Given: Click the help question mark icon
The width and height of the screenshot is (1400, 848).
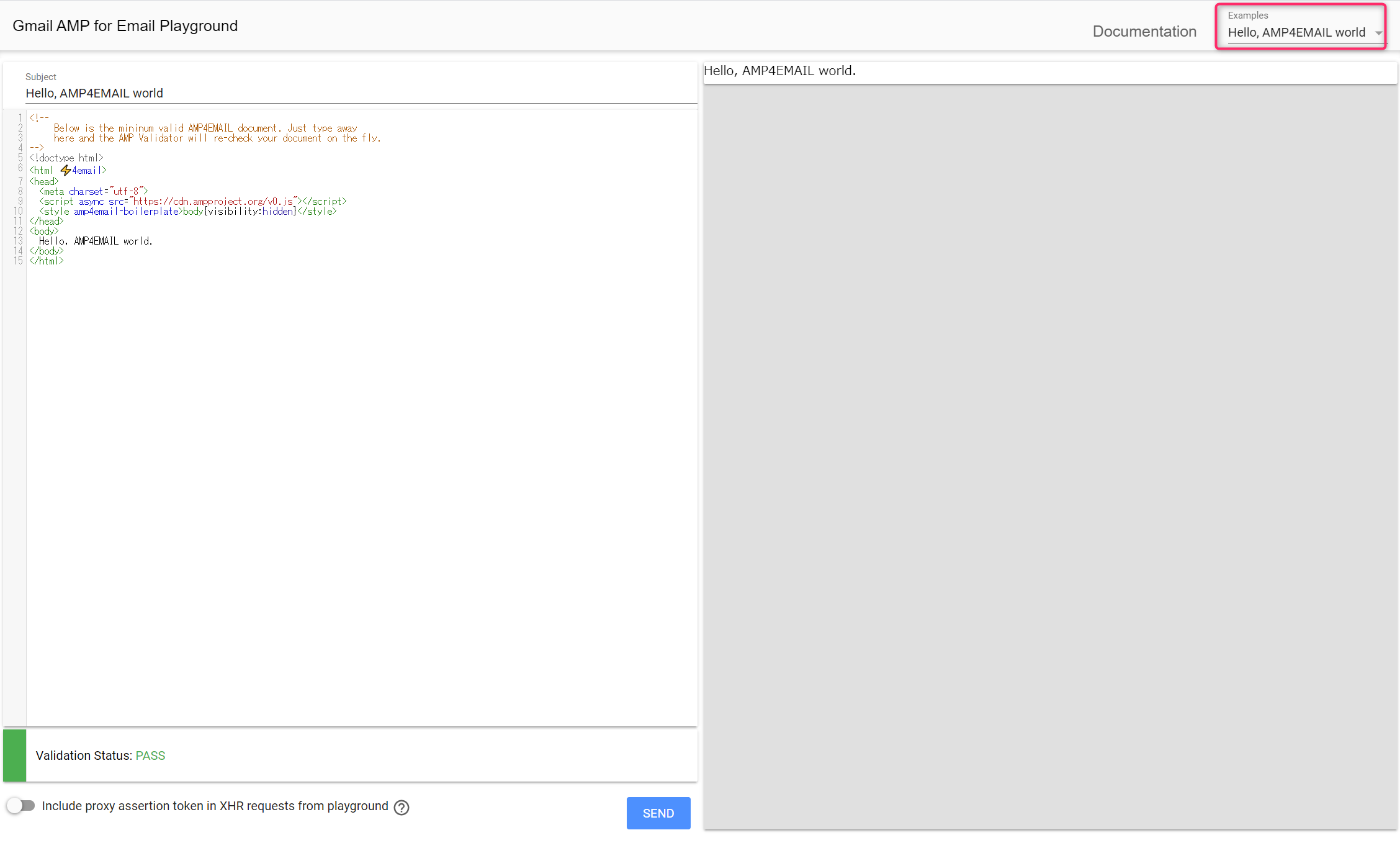Looking at the screenshot, I should tap(402, 807).
